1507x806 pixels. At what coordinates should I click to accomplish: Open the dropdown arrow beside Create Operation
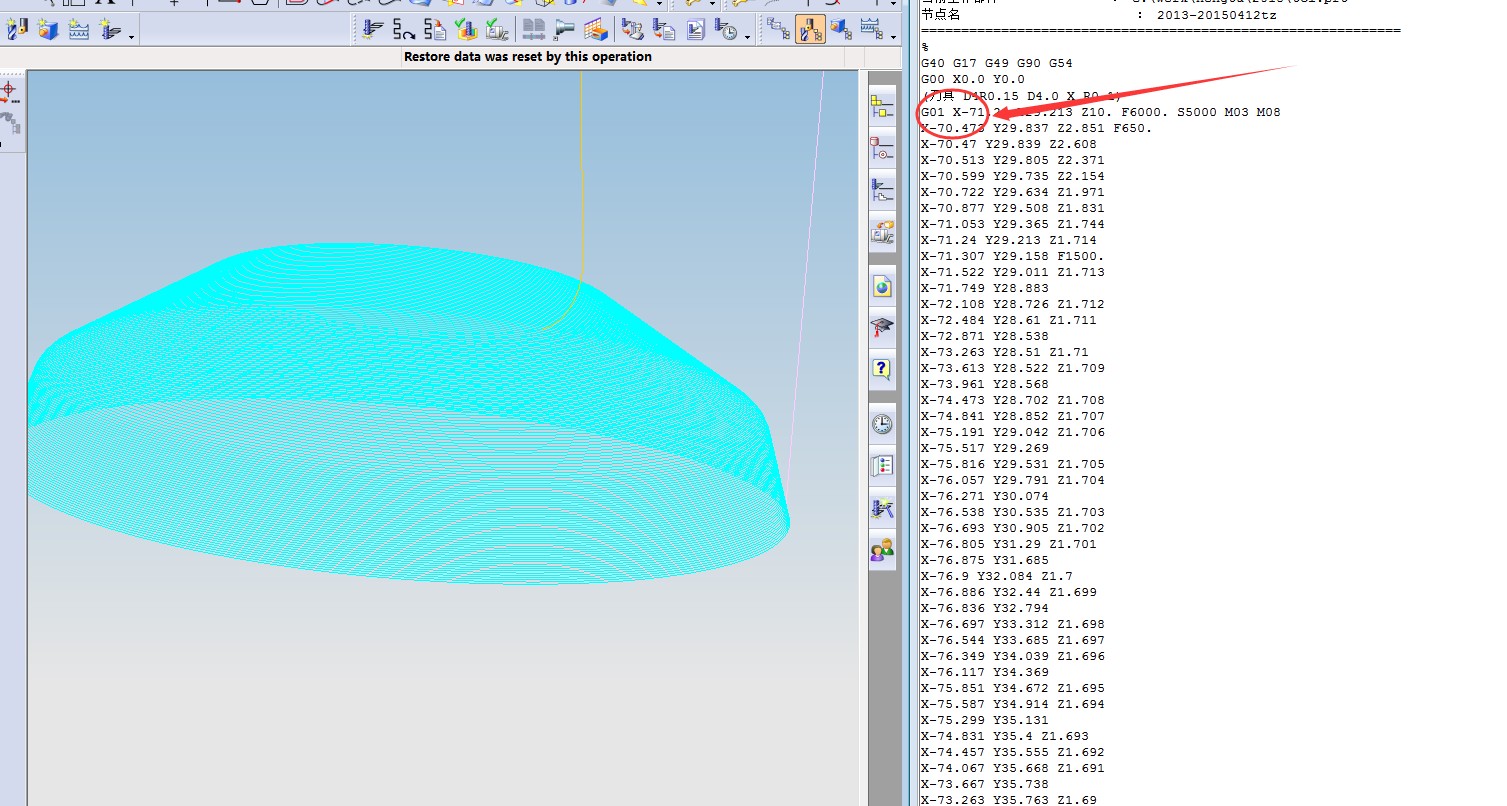tap(132, 36)
